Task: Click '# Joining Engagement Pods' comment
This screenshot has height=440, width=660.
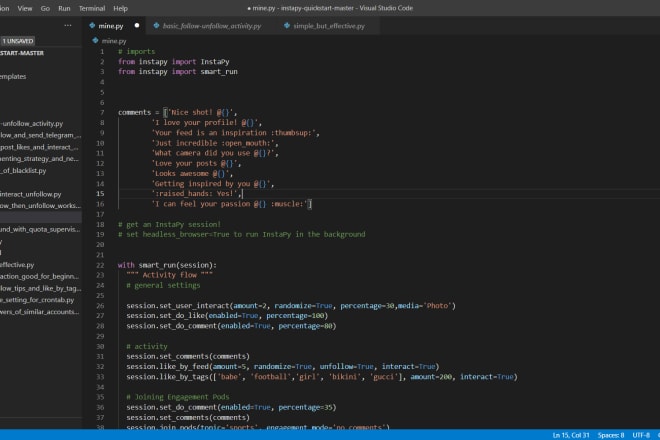Action: point(178,397)
